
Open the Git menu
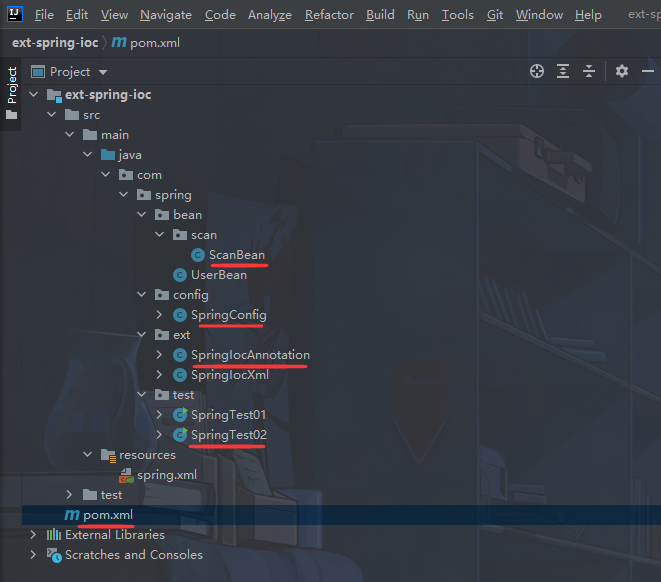pyautogui.click(x=495, y=15)
